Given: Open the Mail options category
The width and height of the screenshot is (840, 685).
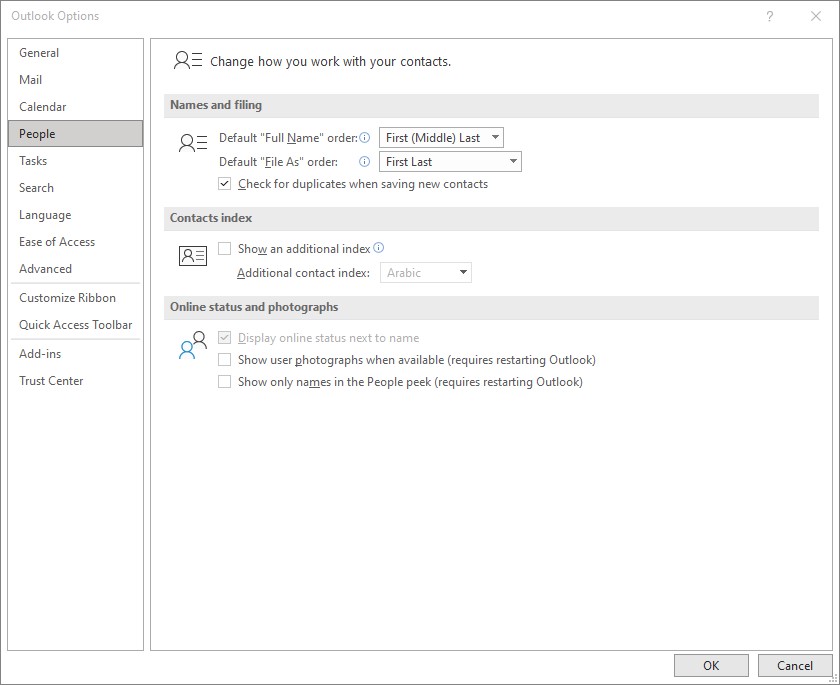Looking at the screenshot, I should click(76, 80).
